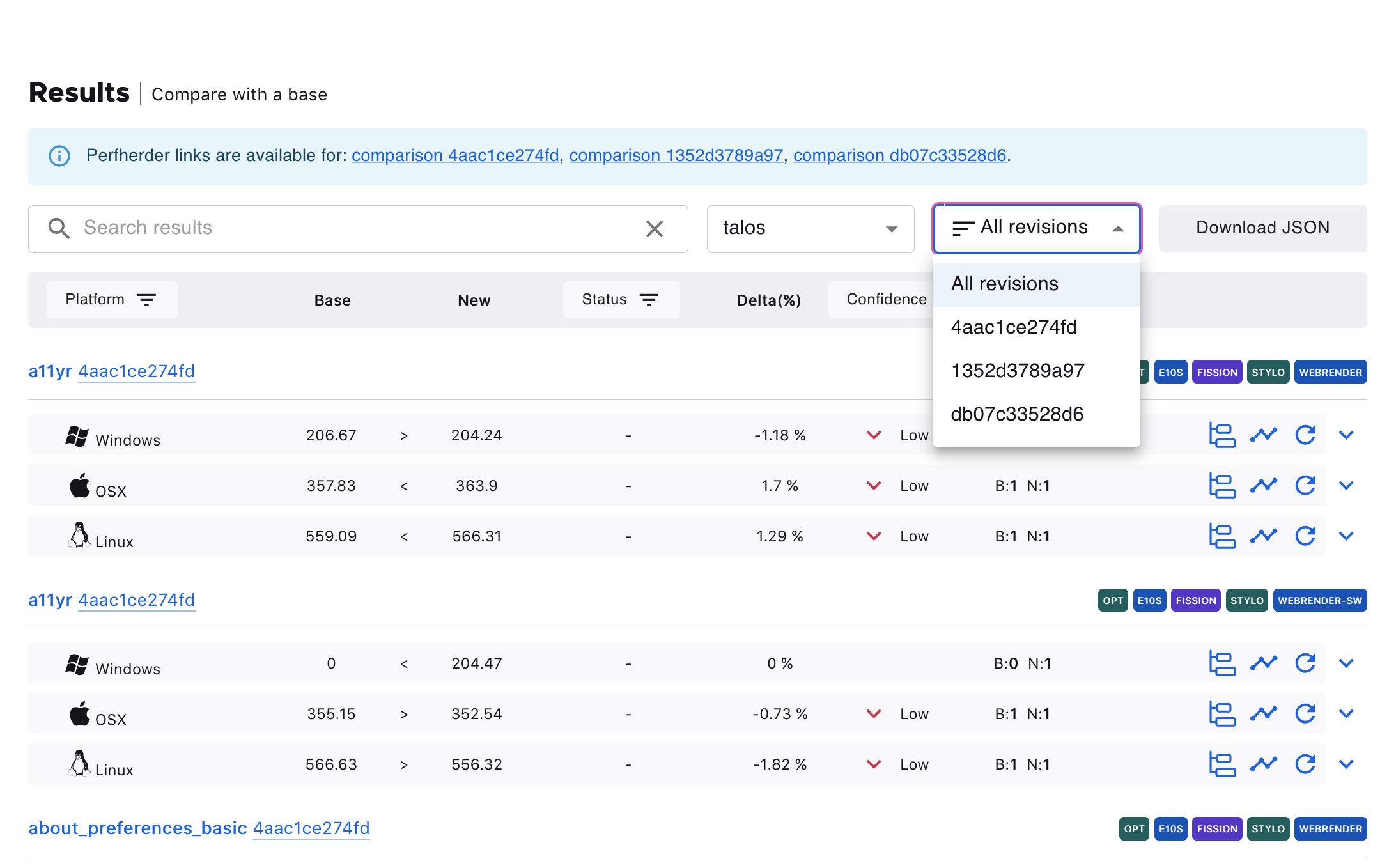Screen dimensions: 1396x868
Task: Click the retrigger icon in the Windows 206.67 row
Action: 1305,435
